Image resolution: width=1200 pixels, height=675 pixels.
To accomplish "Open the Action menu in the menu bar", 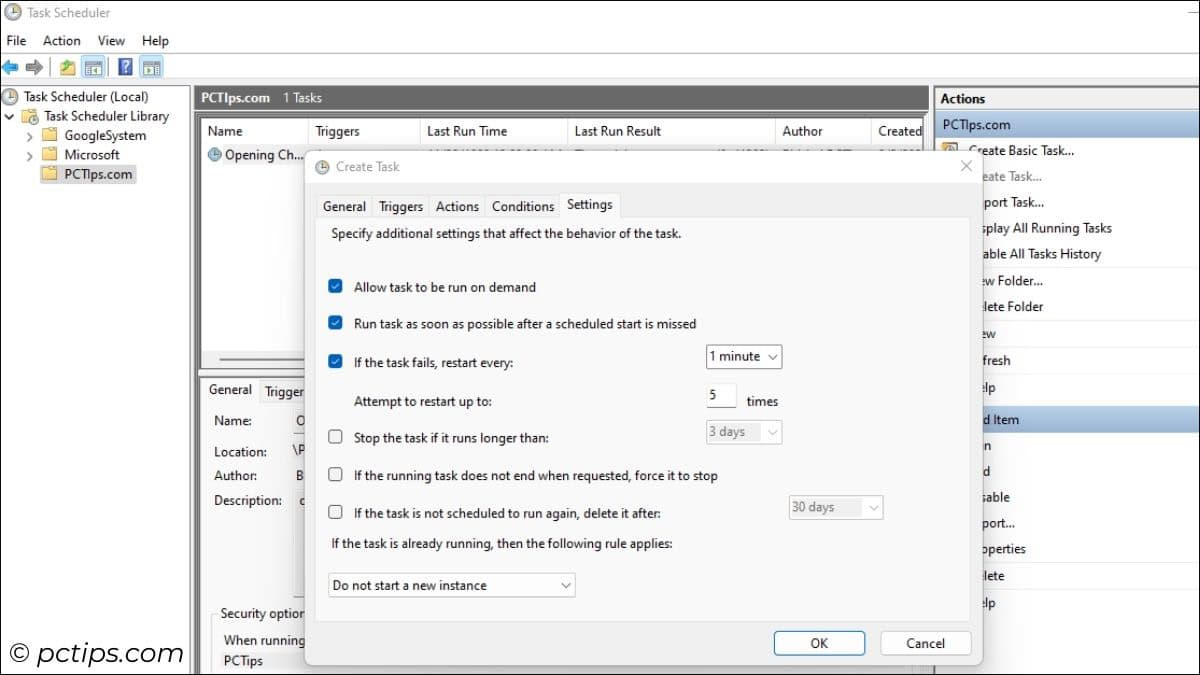I will coord(61,40).
